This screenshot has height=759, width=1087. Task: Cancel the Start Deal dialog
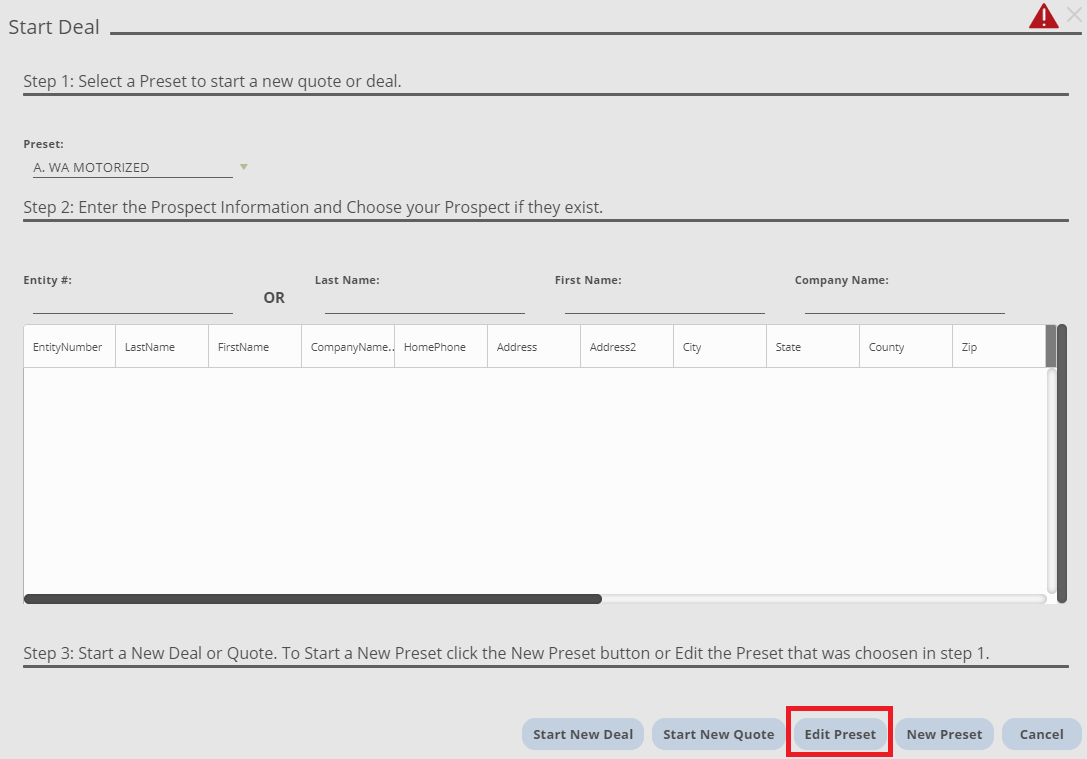click(x=1041, y=734)
